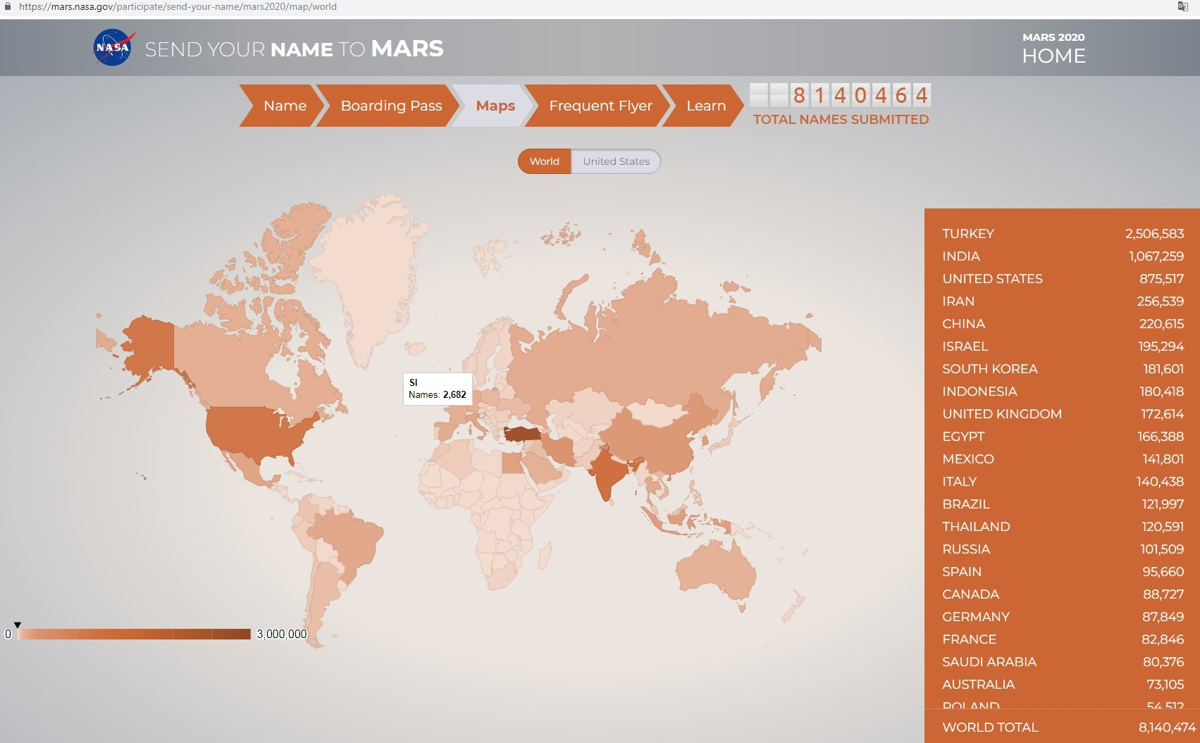This screenshot has height=743, width=1200.
Task: Go to the Boarding Pass tab
Action: pyautogui.click(x=390, y=106)
